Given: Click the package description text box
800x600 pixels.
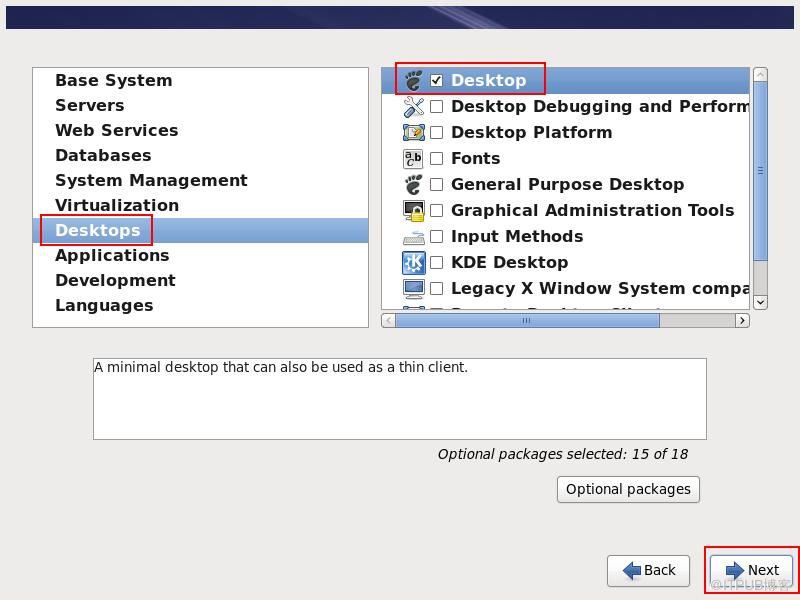Looking at the screenshot, I should point(399,399).
